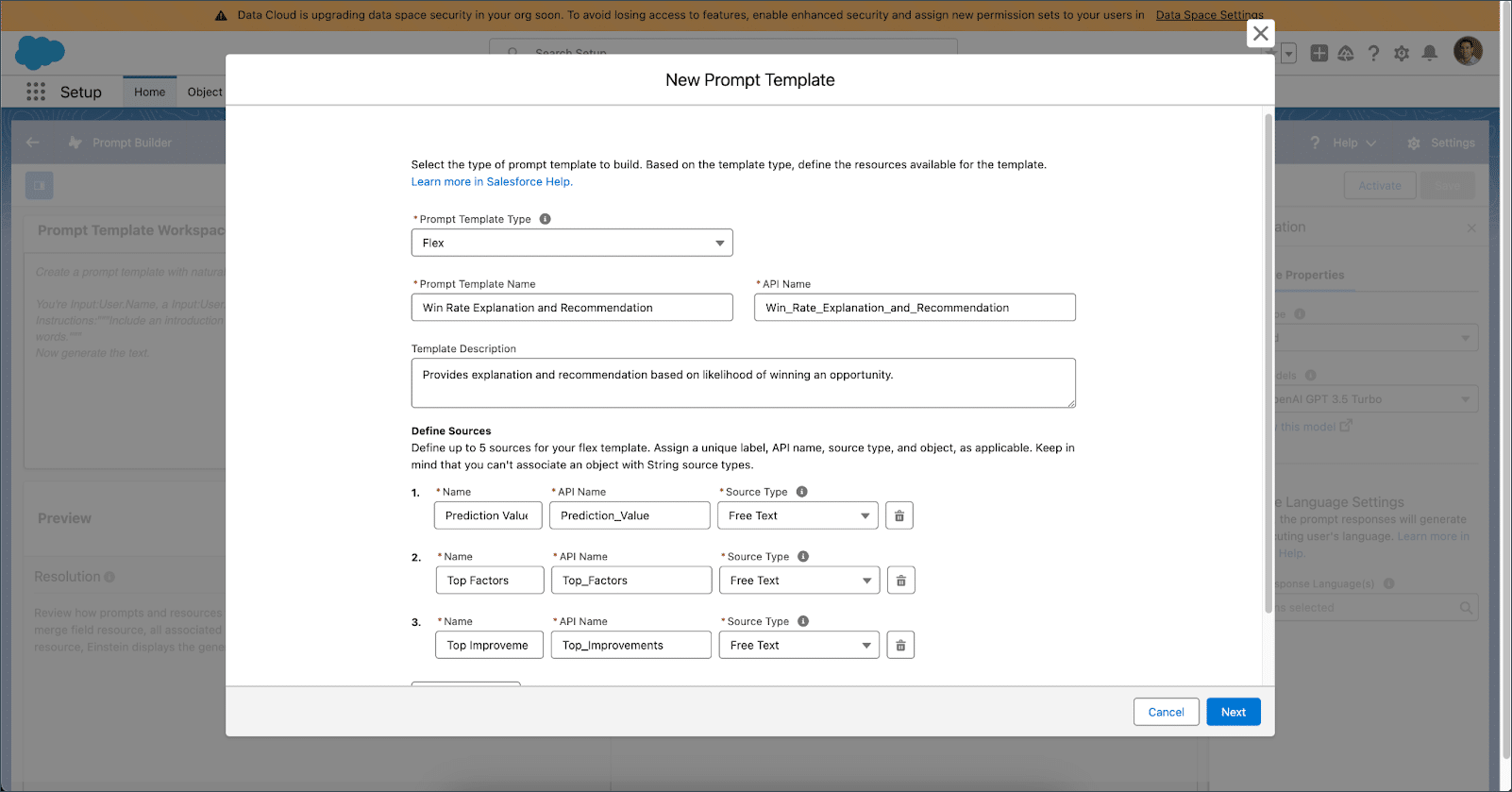Click the Cancel button
Screen dimensions: 1512x792
(1167, 712)
